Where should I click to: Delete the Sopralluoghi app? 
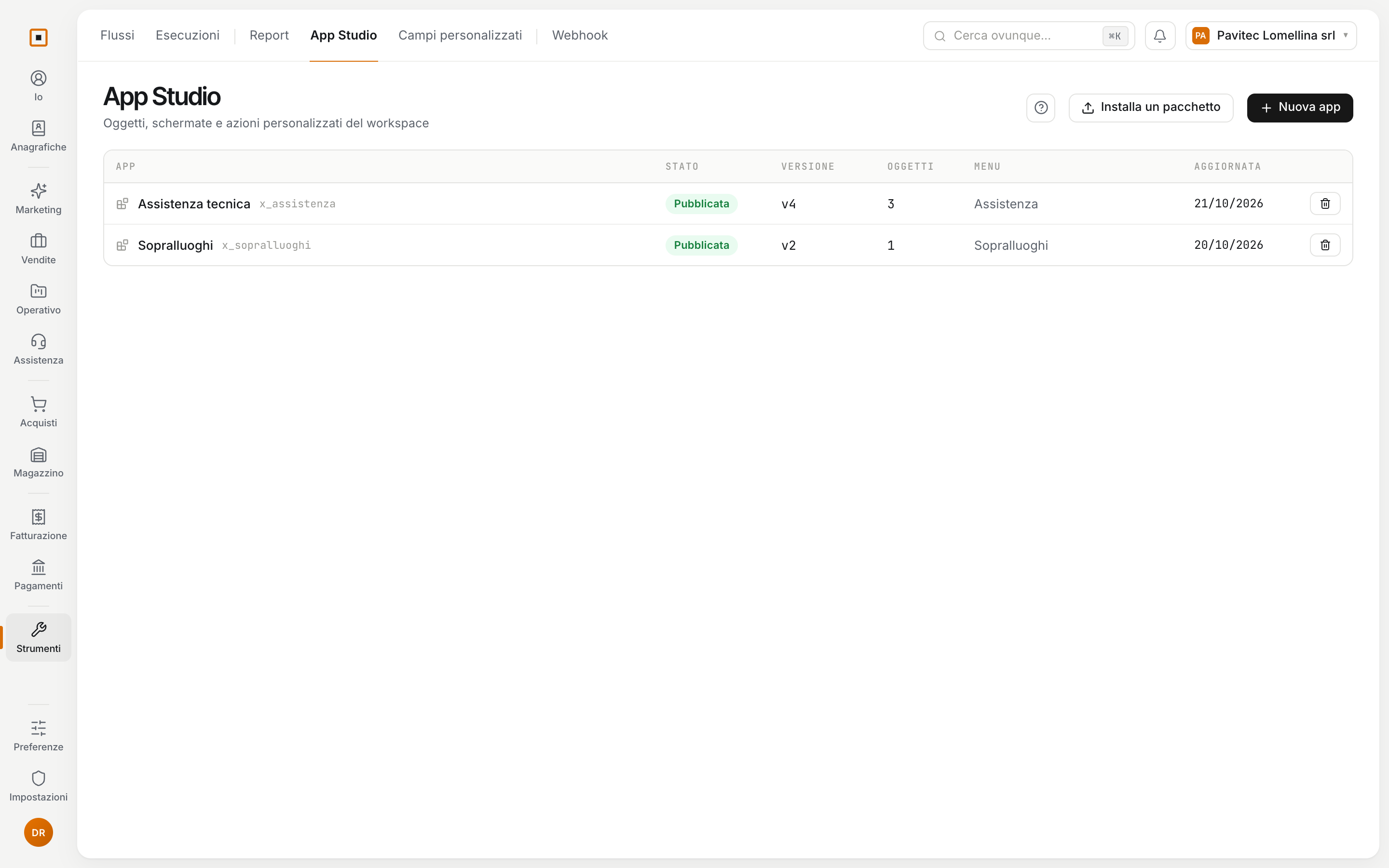click(1325, 245)
